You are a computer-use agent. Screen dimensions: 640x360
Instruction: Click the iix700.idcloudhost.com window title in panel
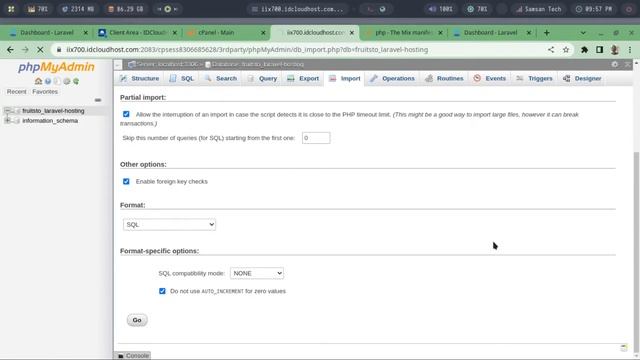coord(297,9)
